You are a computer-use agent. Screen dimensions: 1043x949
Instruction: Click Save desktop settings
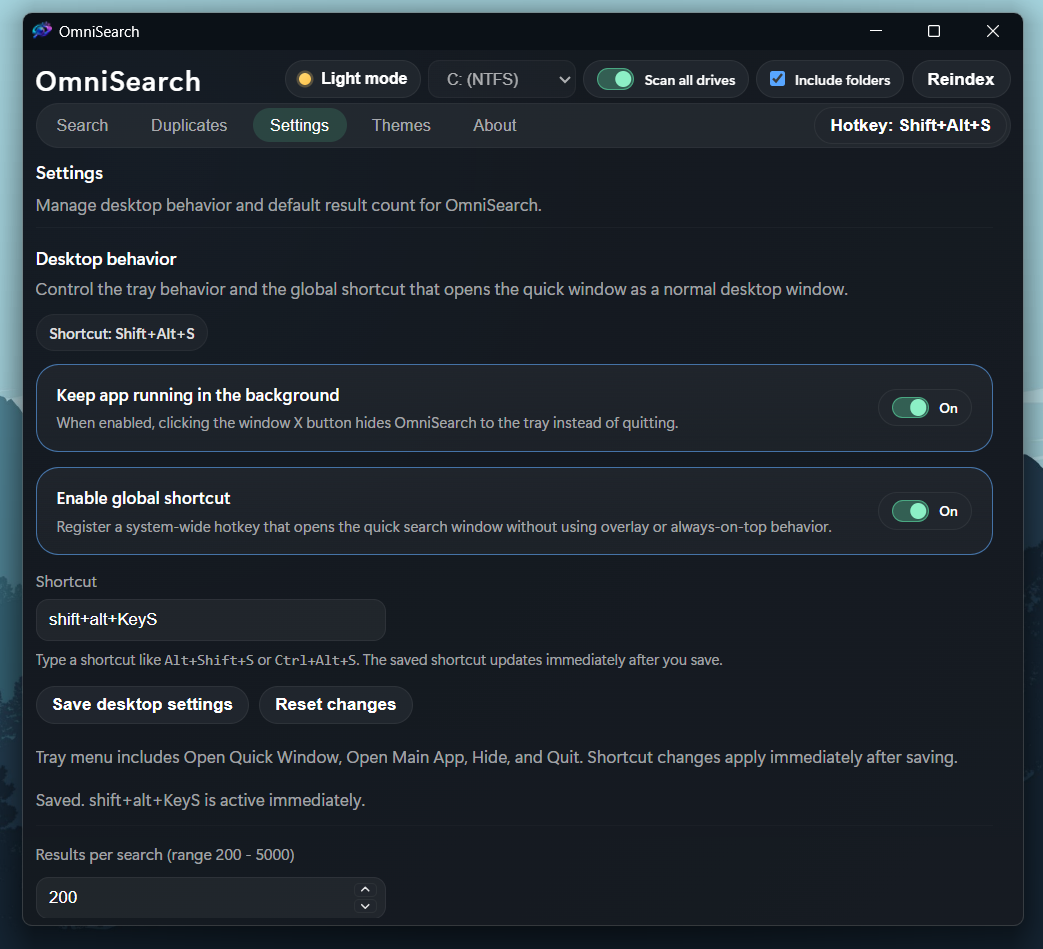tap(142, 704)
